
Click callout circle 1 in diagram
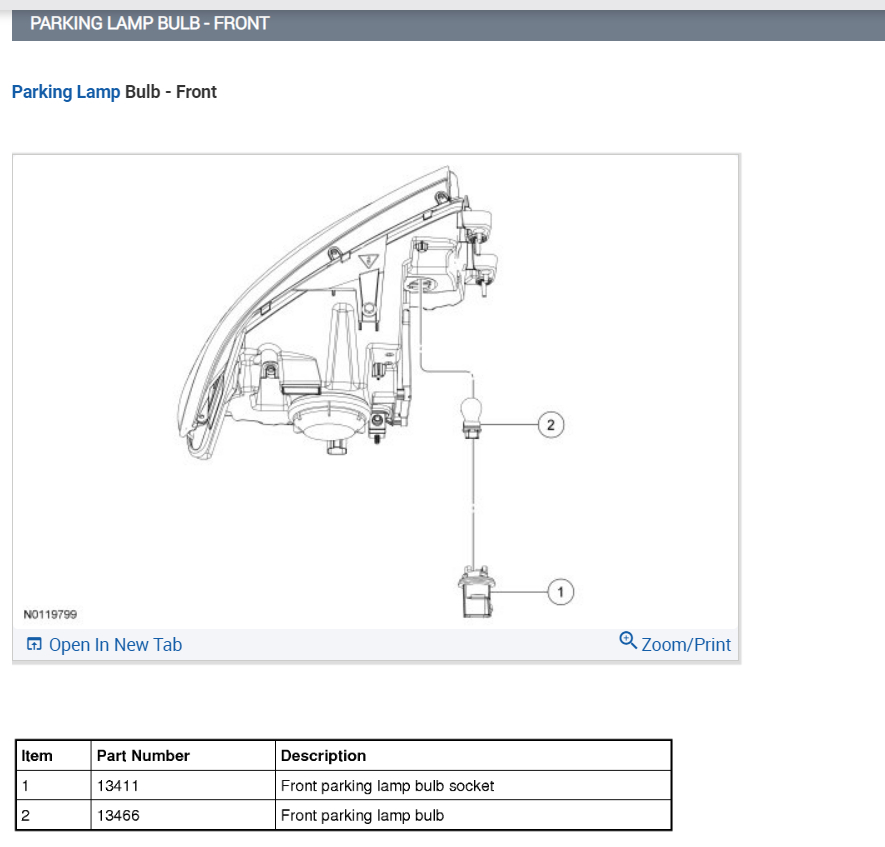[x=560, y=592]
